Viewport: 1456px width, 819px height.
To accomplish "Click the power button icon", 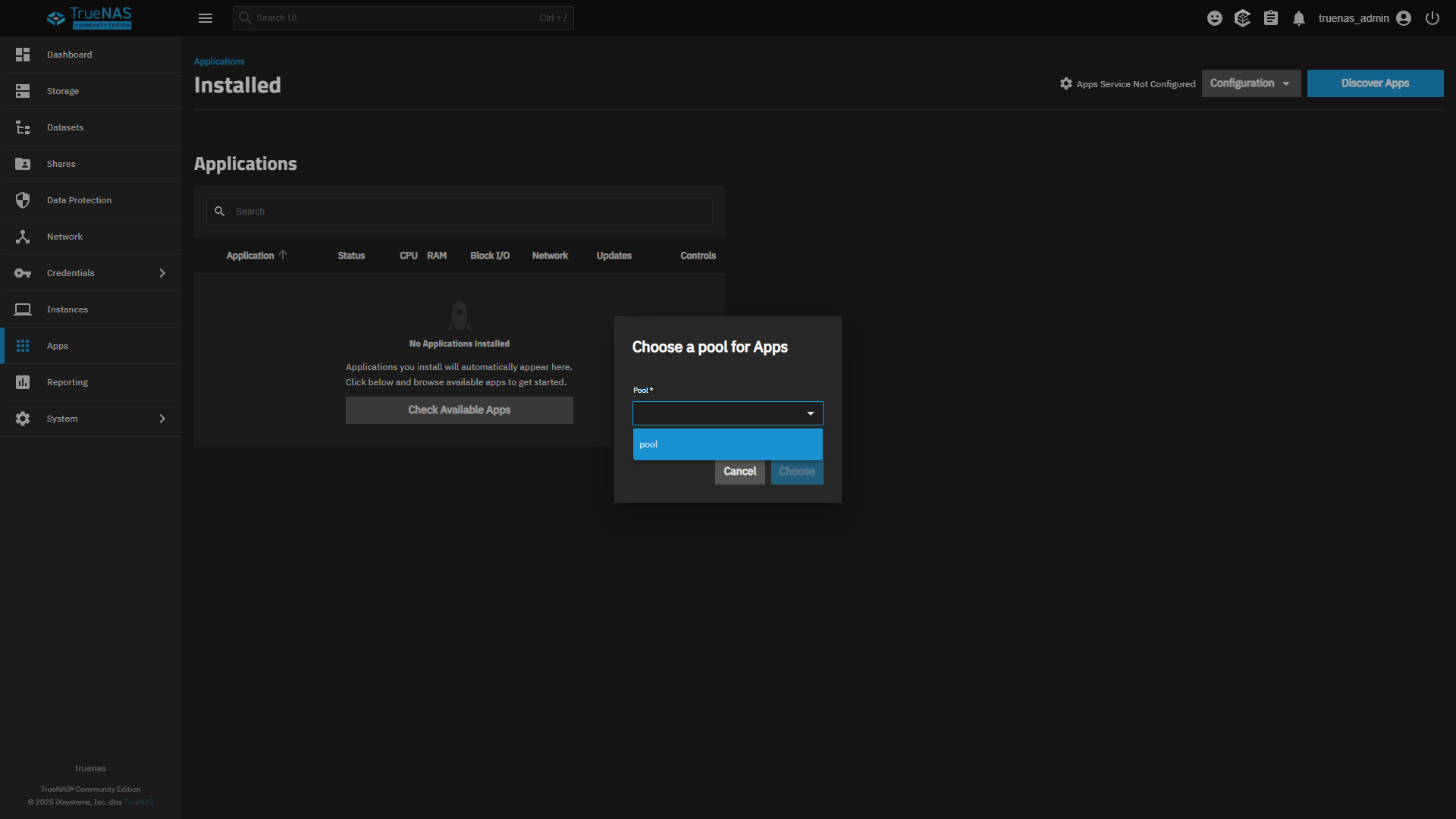I will pyautogui.click(x=1432, y=18).
